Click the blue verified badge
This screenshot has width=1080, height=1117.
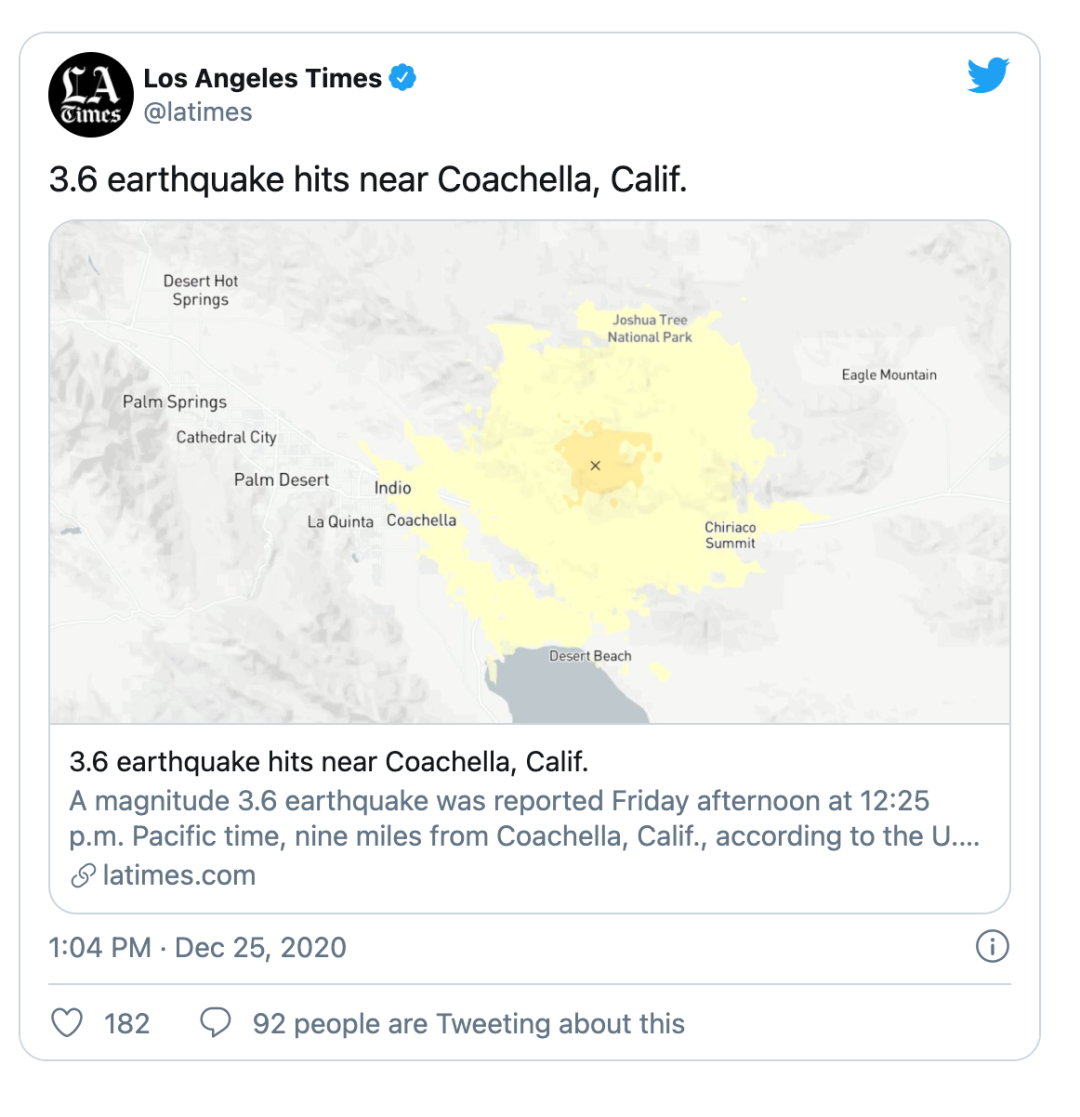point(403,76)
